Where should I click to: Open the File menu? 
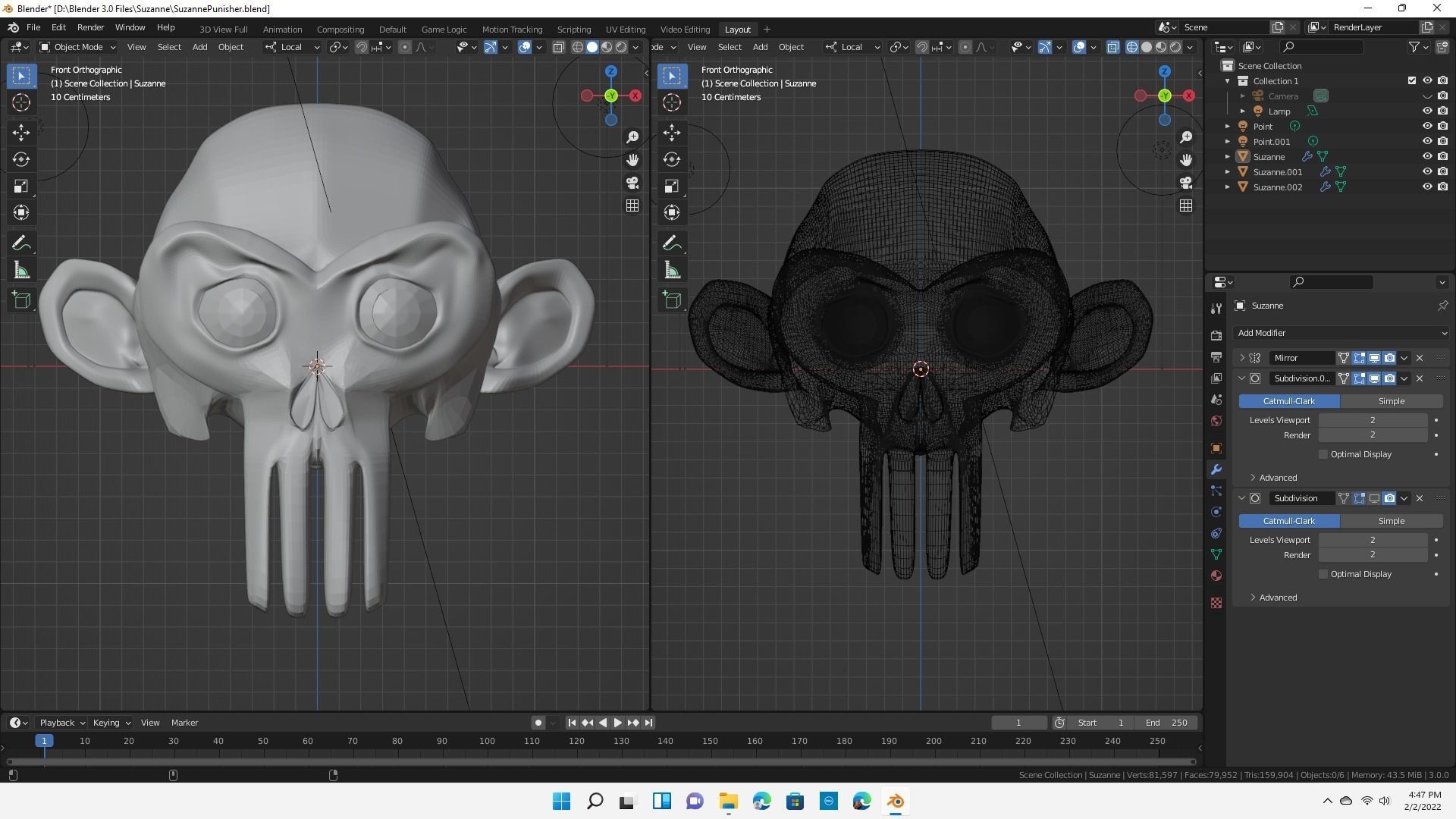pos(33,27)
